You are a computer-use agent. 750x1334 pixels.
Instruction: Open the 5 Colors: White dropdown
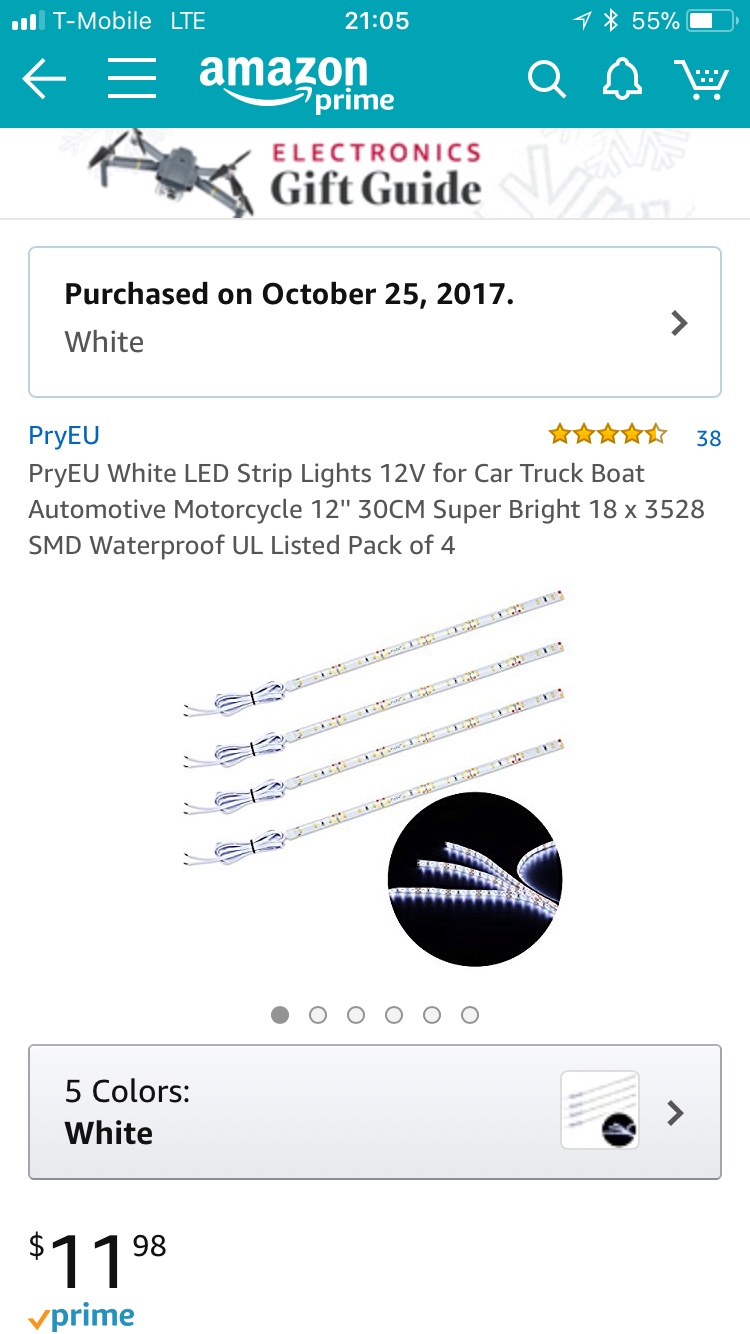375,1112
